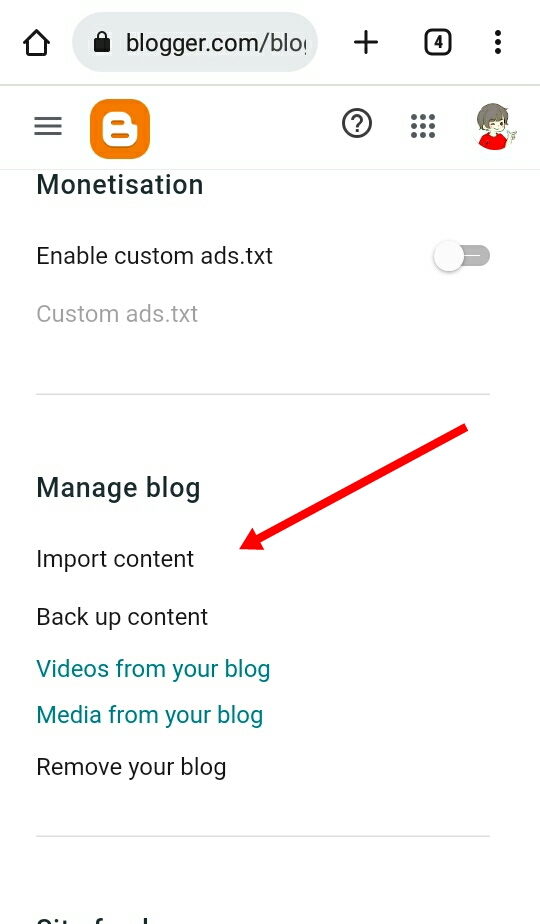Follow the Videos from your blog link
This screenshot has width=540, height=924.
point(153,669)
